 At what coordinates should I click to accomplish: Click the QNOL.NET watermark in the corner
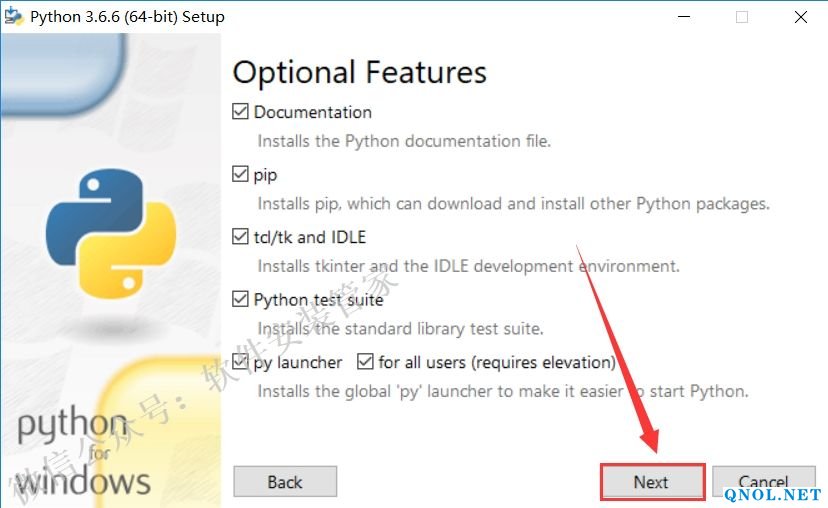pos(772,494)
